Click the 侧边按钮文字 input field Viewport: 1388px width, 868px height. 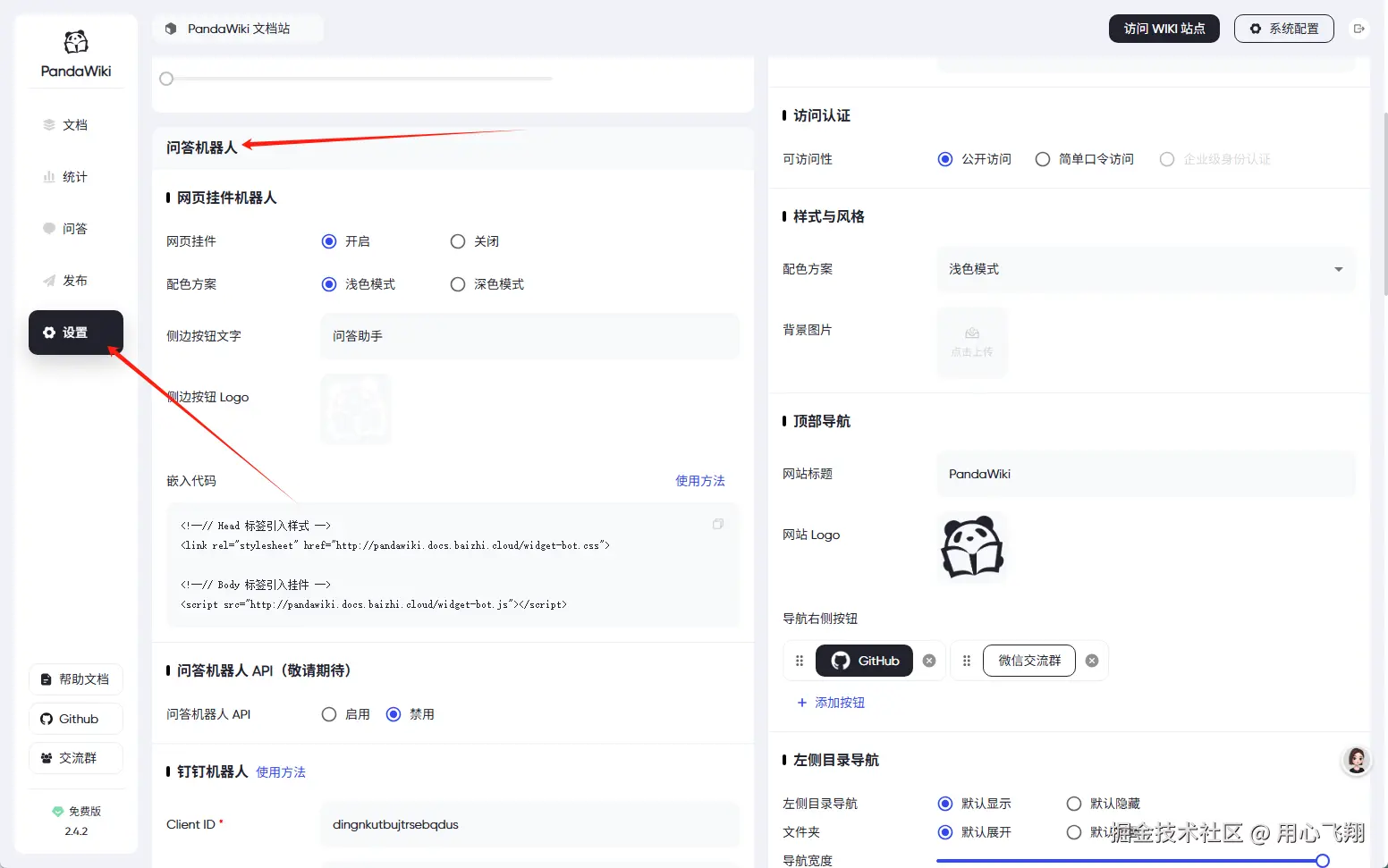point(529,336)
